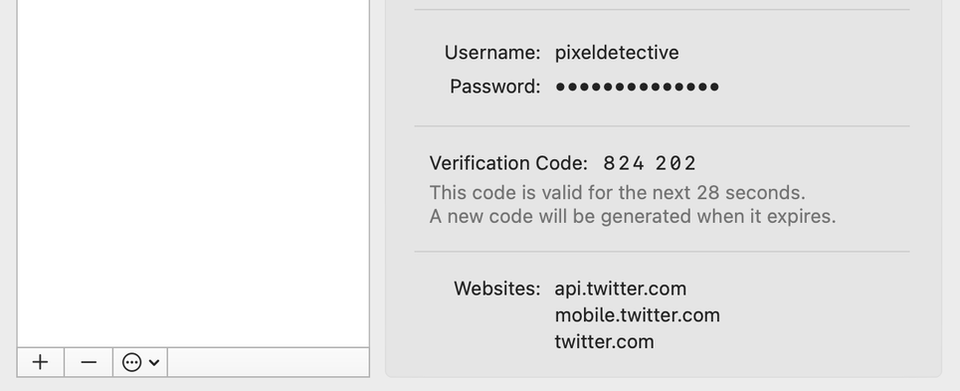Click the last three verification digits 202
The height and width of the screenshot is (391, 960).
coord(676,163)
